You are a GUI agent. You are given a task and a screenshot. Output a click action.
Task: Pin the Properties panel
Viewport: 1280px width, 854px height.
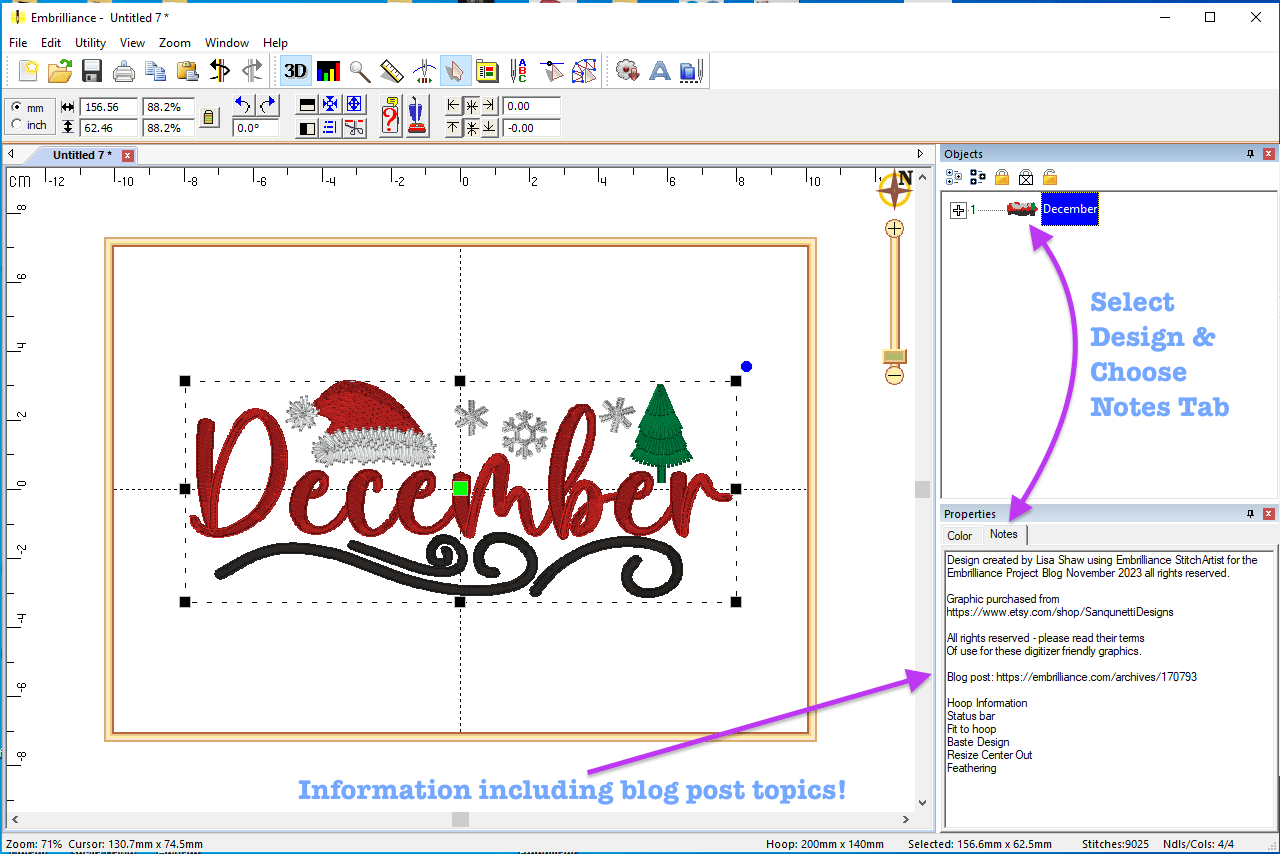point(1250,514)
